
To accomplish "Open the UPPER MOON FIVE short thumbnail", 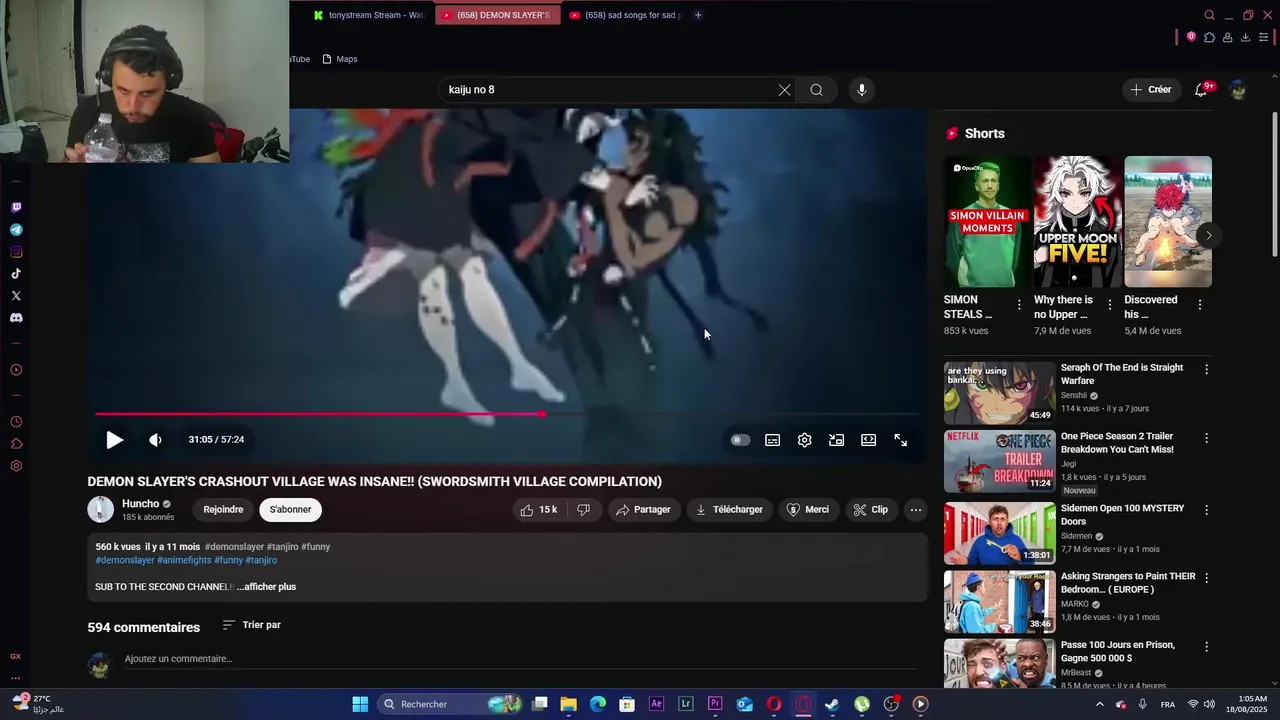I will point(1077,222).
